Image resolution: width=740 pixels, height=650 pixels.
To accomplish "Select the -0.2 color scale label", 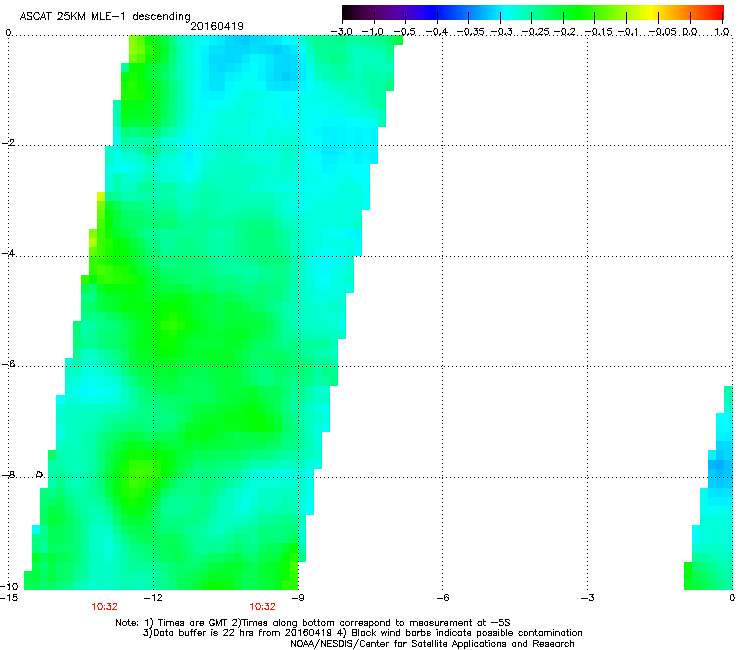I will [x=565, y=32].
